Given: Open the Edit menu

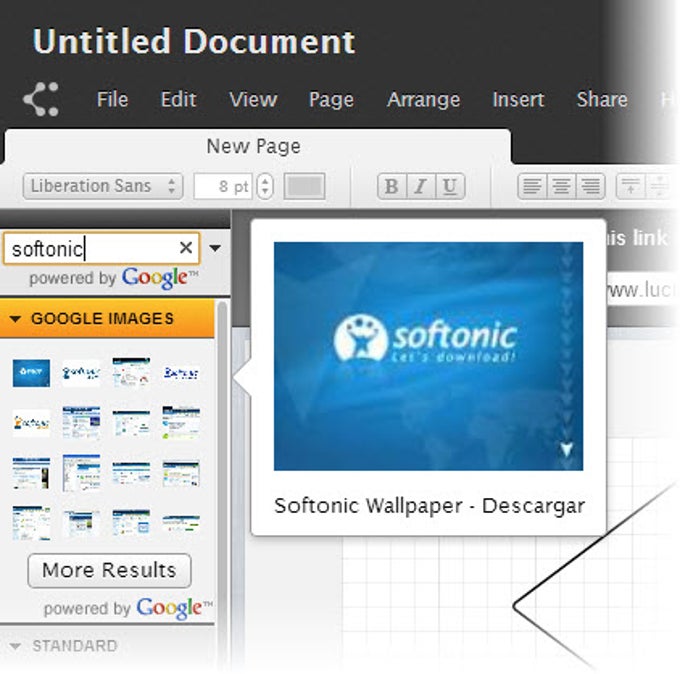Looking at the screenshot, I should point(178,99).
